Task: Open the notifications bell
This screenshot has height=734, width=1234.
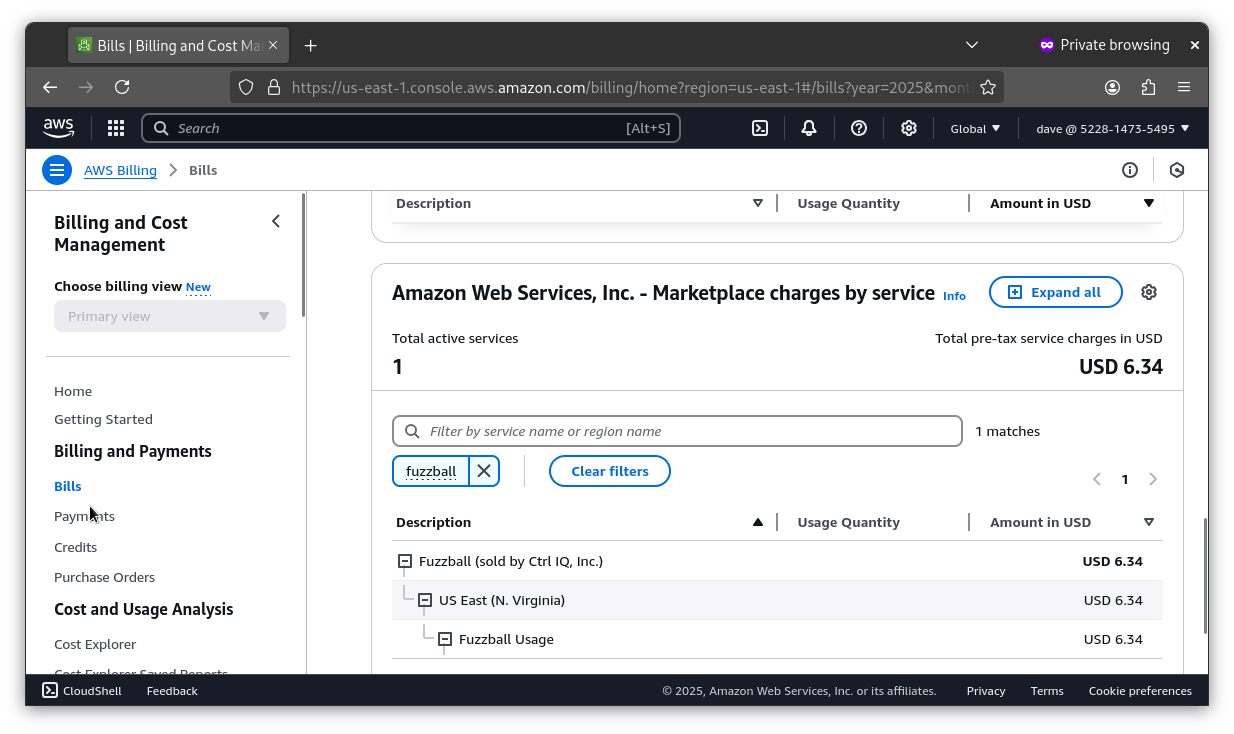Action: click(809, 128)
